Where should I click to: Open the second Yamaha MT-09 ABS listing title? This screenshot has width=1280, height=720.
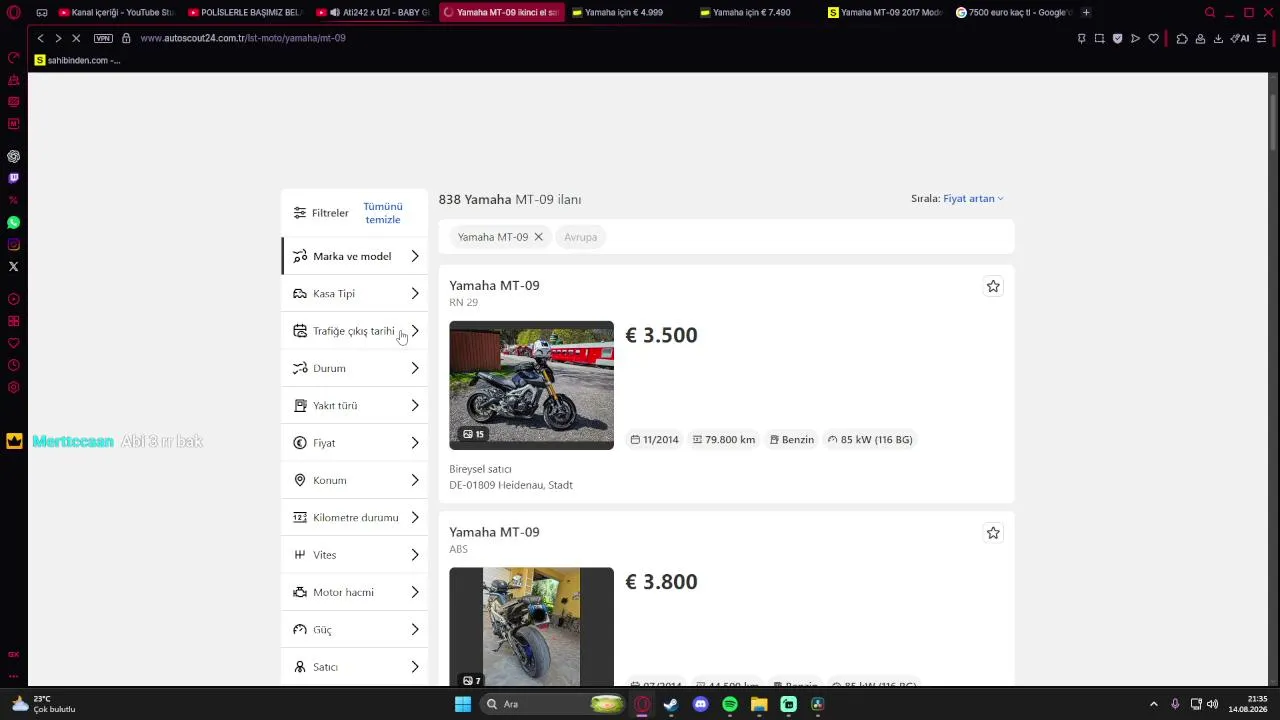(494, 533)
